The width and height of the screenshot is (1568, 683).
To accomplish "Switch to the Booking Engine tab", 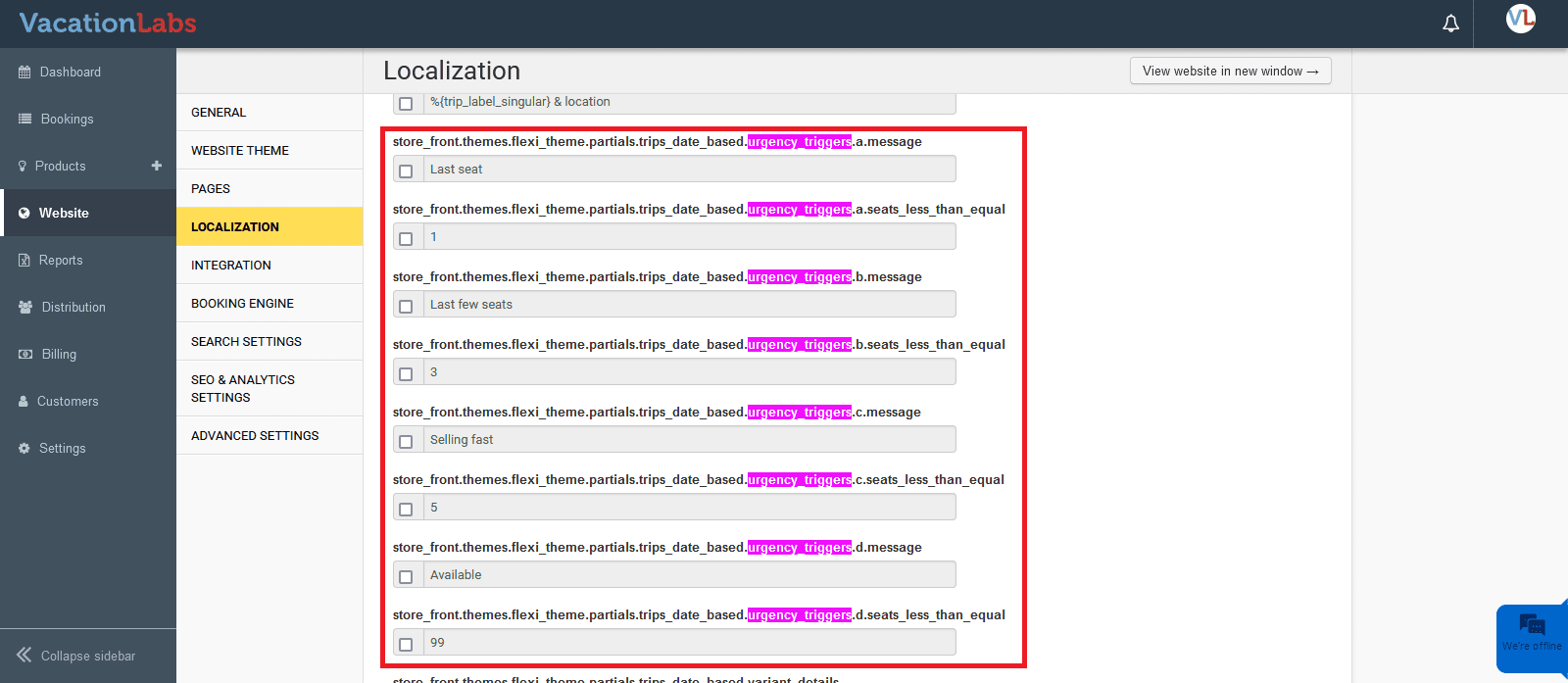I will 242,304.
